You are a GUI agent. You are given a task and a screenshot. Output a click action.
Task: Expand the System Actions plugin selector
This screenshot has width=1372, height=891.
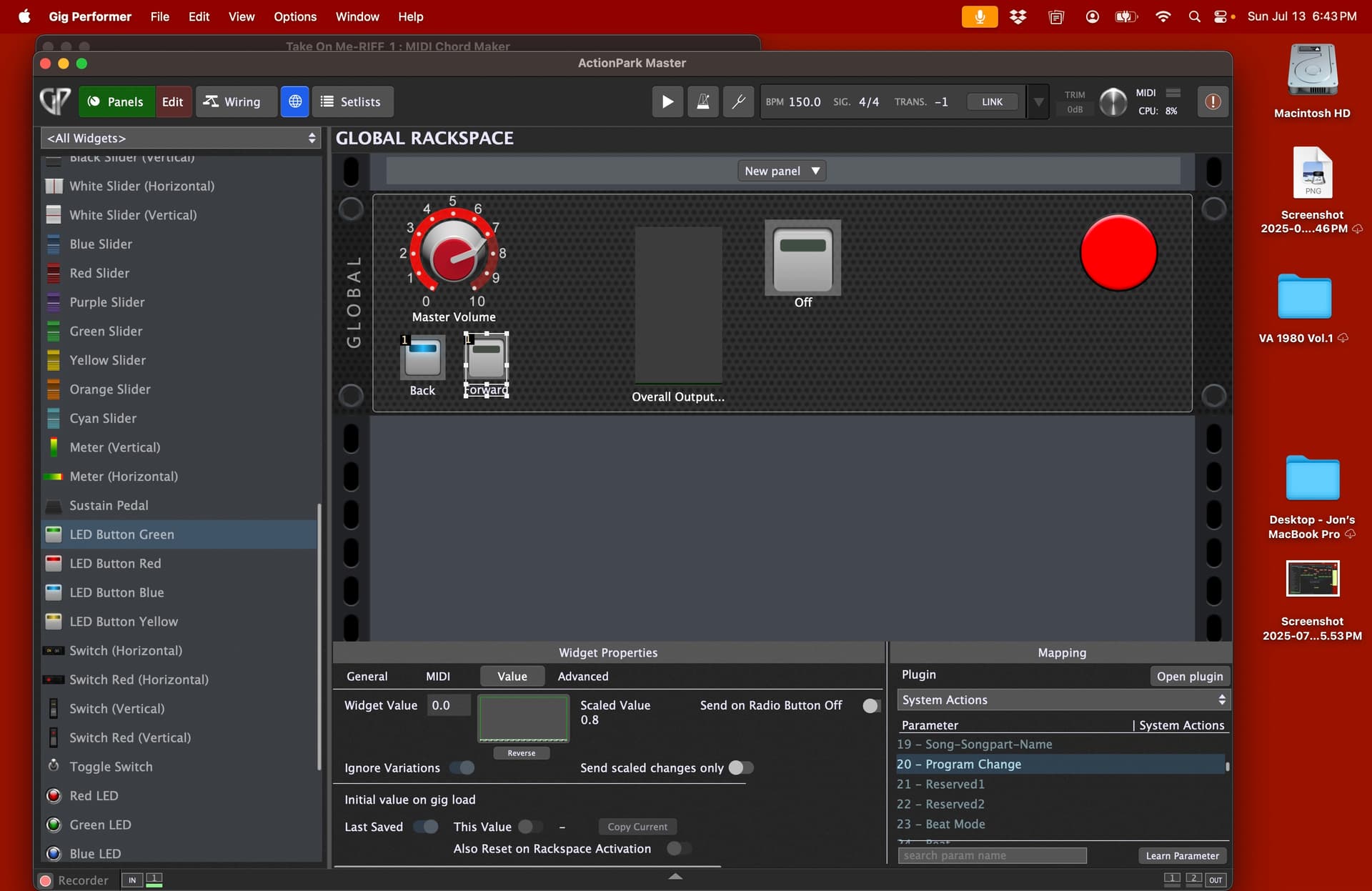pos(1063,700)
